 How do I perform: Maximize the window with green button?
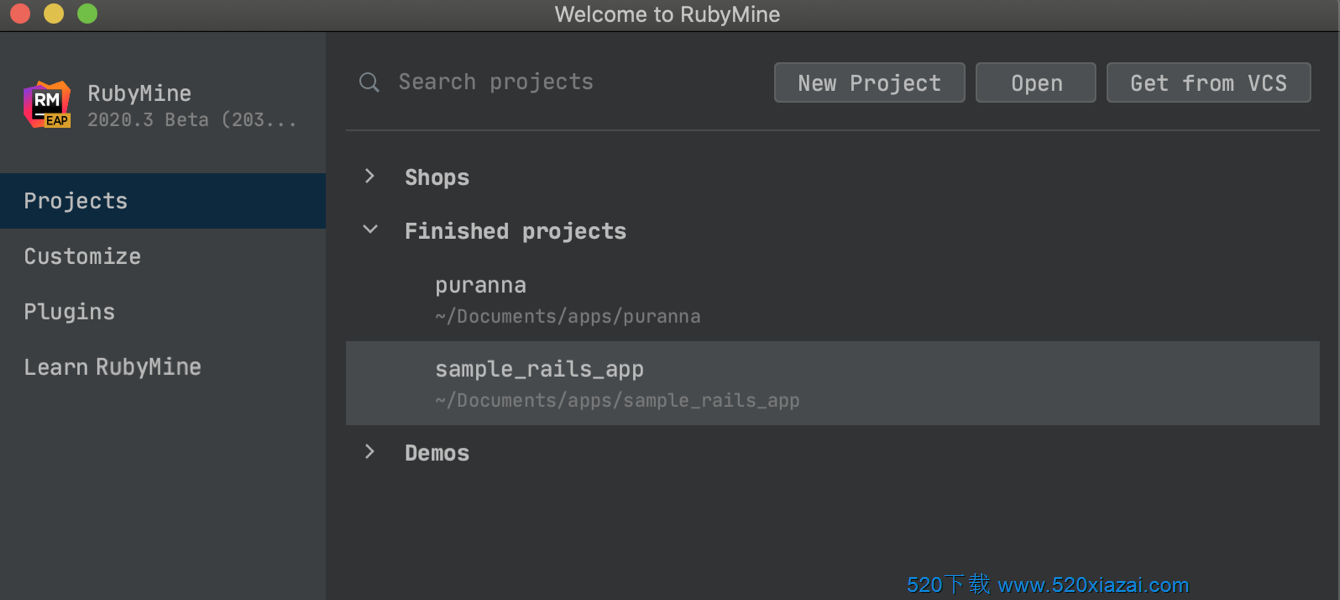pyautogui.click(x=88, y=14)
